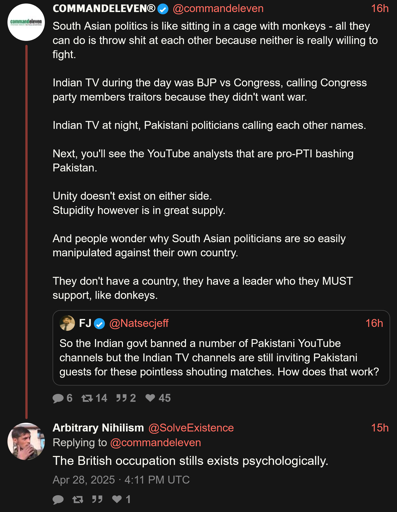The height and width of the screenshot is (512, 397).
Task: Click @commandeleven in the Replying to line
Action: [156, 443]
